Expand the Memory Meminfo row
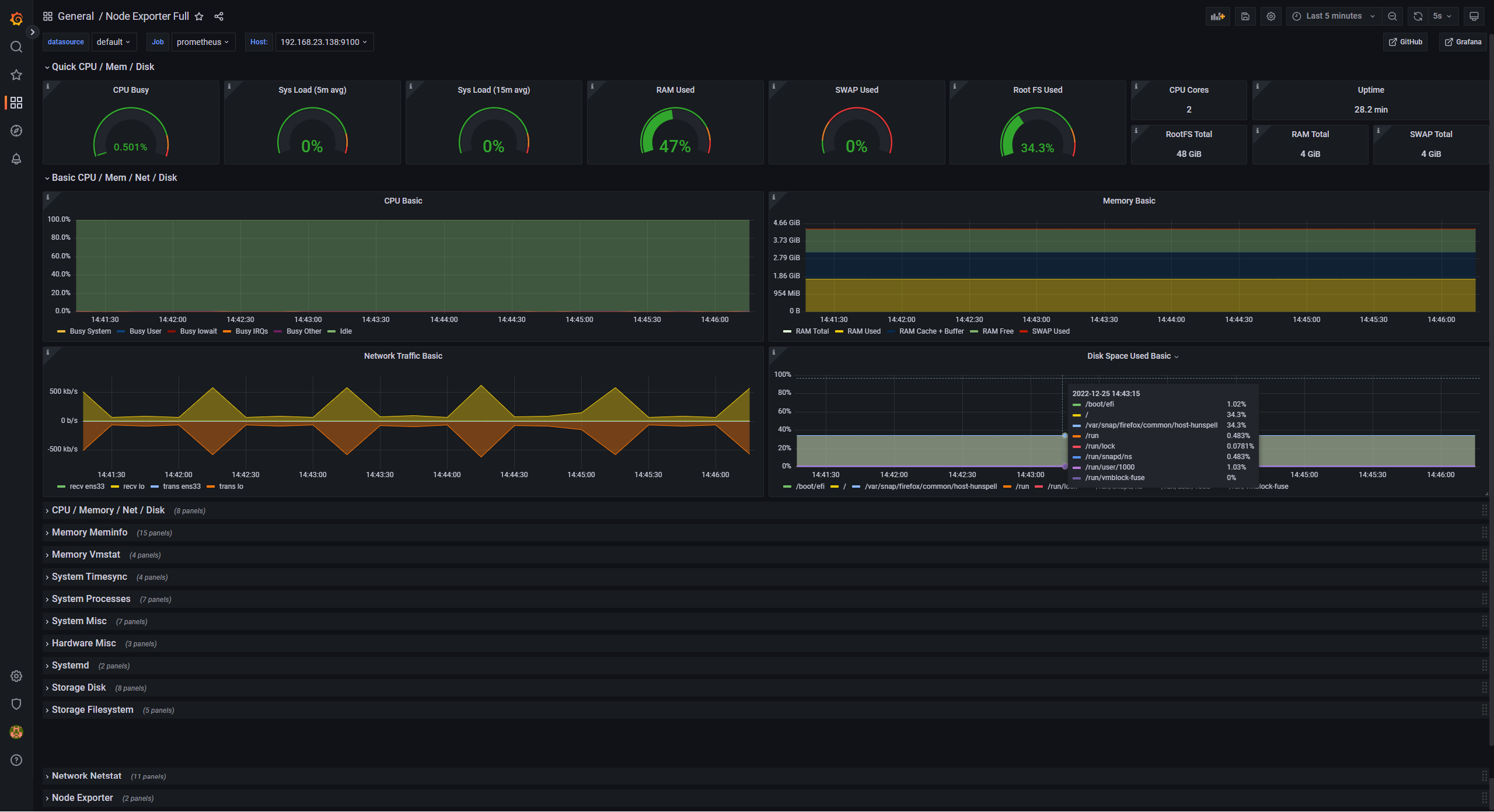Image resolution: width=1494 pixels, height=812 pixels. click(x=89, y=532)
